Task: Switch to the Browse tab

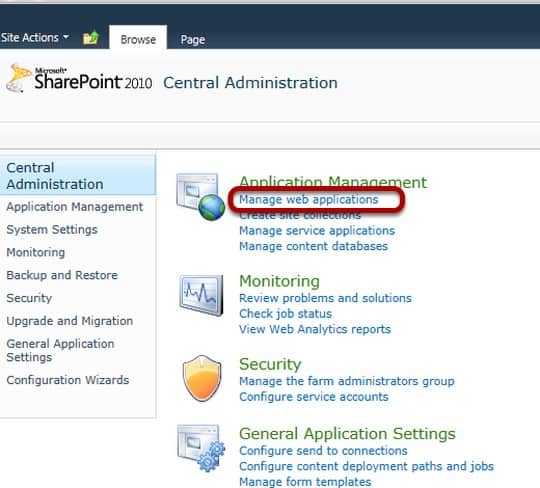Action: [x=138, y=39]
